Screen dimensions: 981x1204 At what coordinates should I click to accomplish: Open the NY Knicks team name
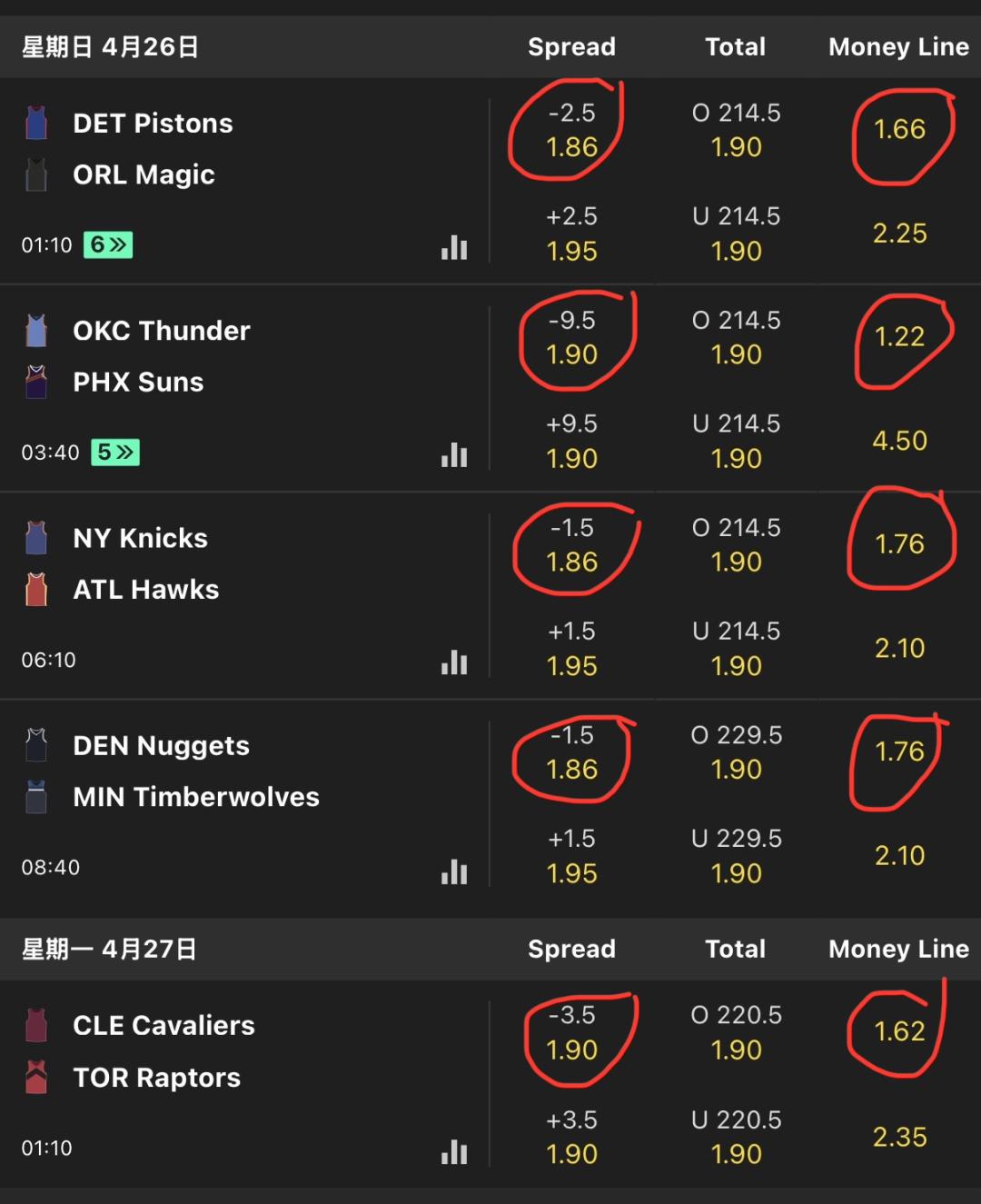click(141, 538)
